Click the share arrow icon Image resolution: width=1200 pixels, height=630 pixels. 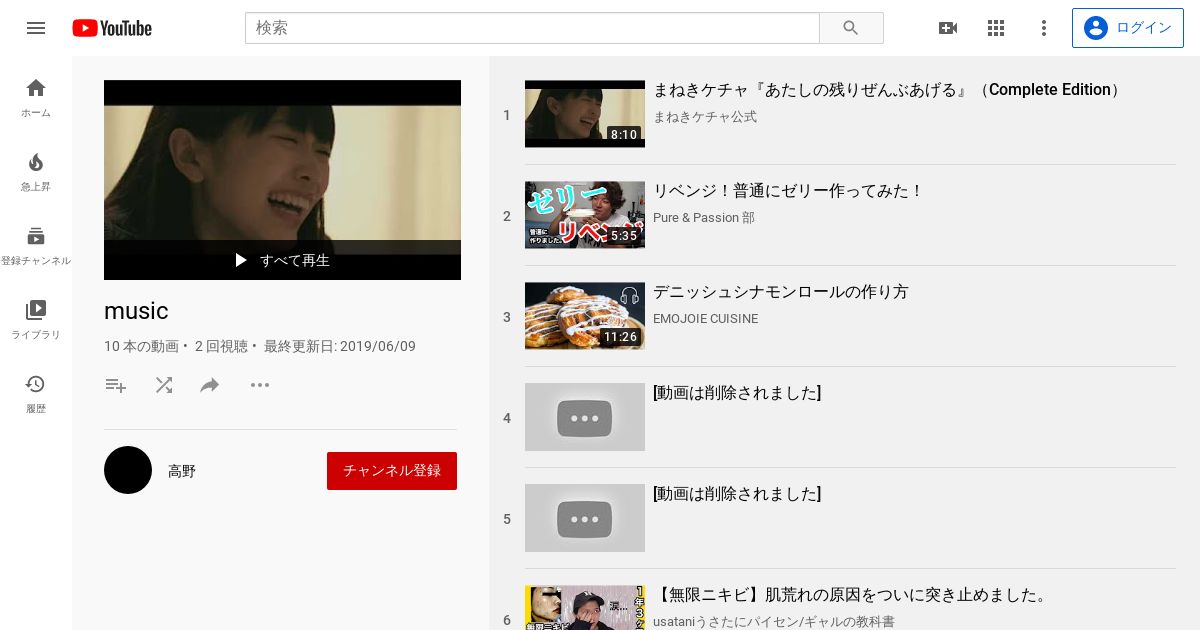pos(210,385)
